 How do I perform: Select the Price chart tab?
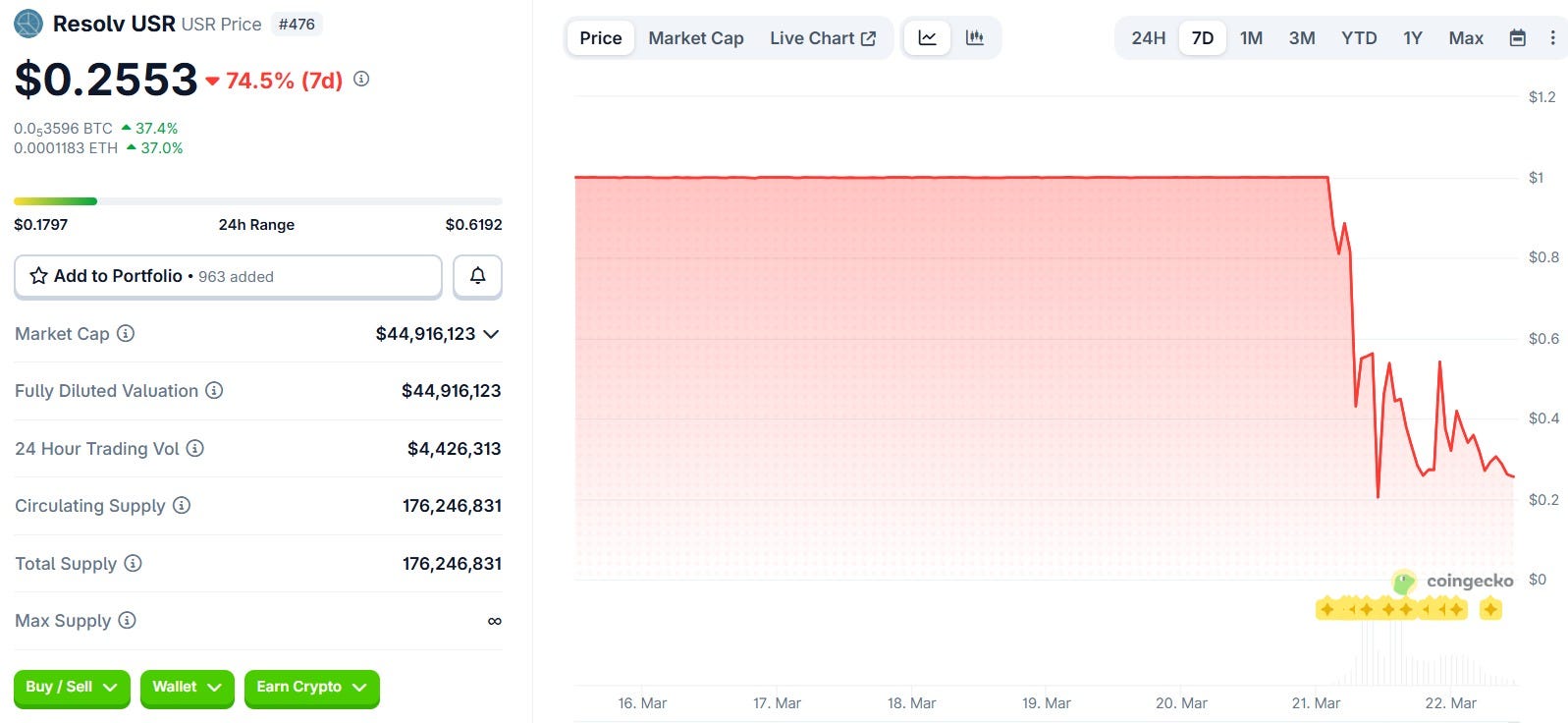tap(601, 37)
